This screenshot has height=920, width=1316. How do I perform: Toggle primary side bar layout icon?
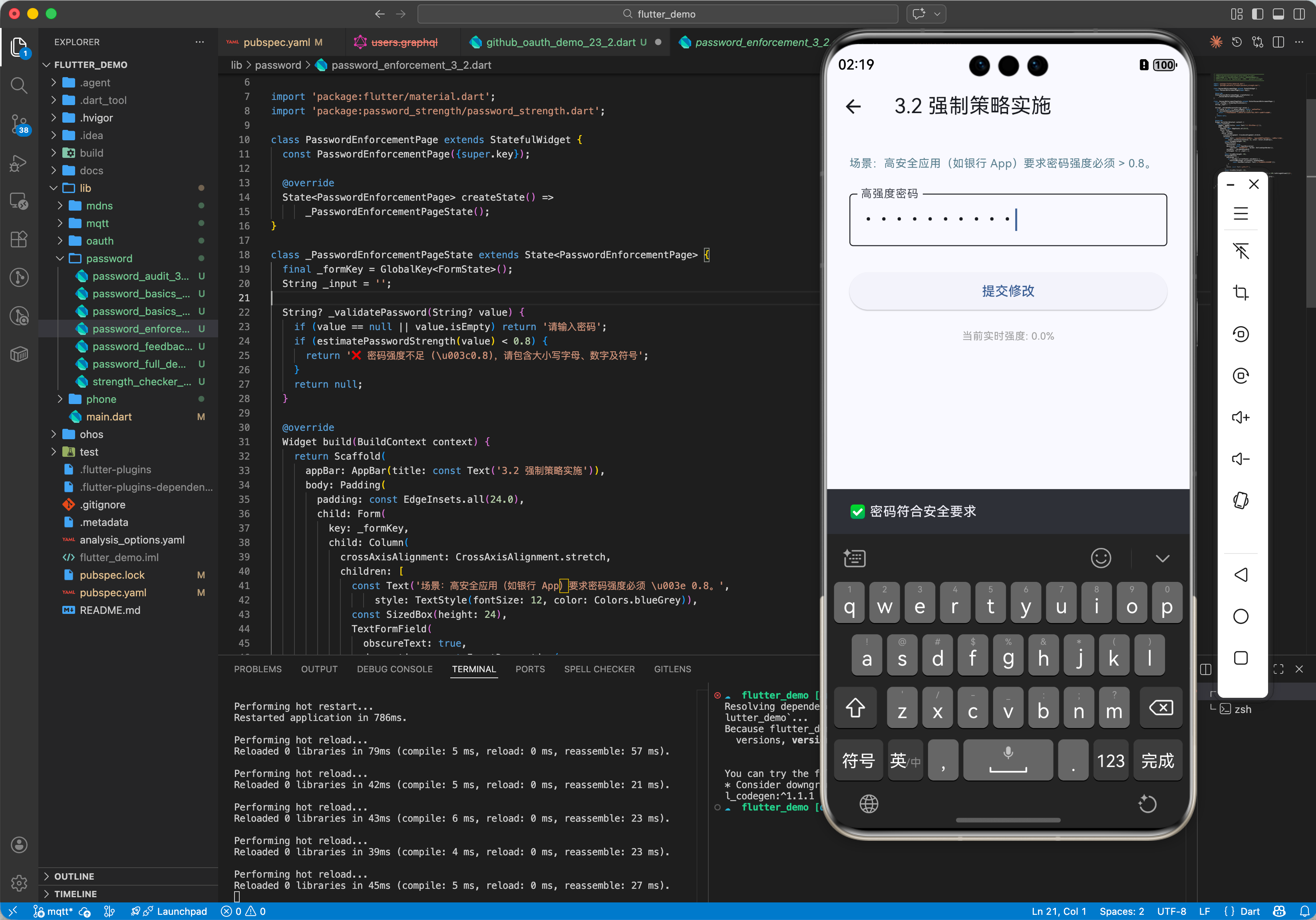click(x=1257, y=14)
